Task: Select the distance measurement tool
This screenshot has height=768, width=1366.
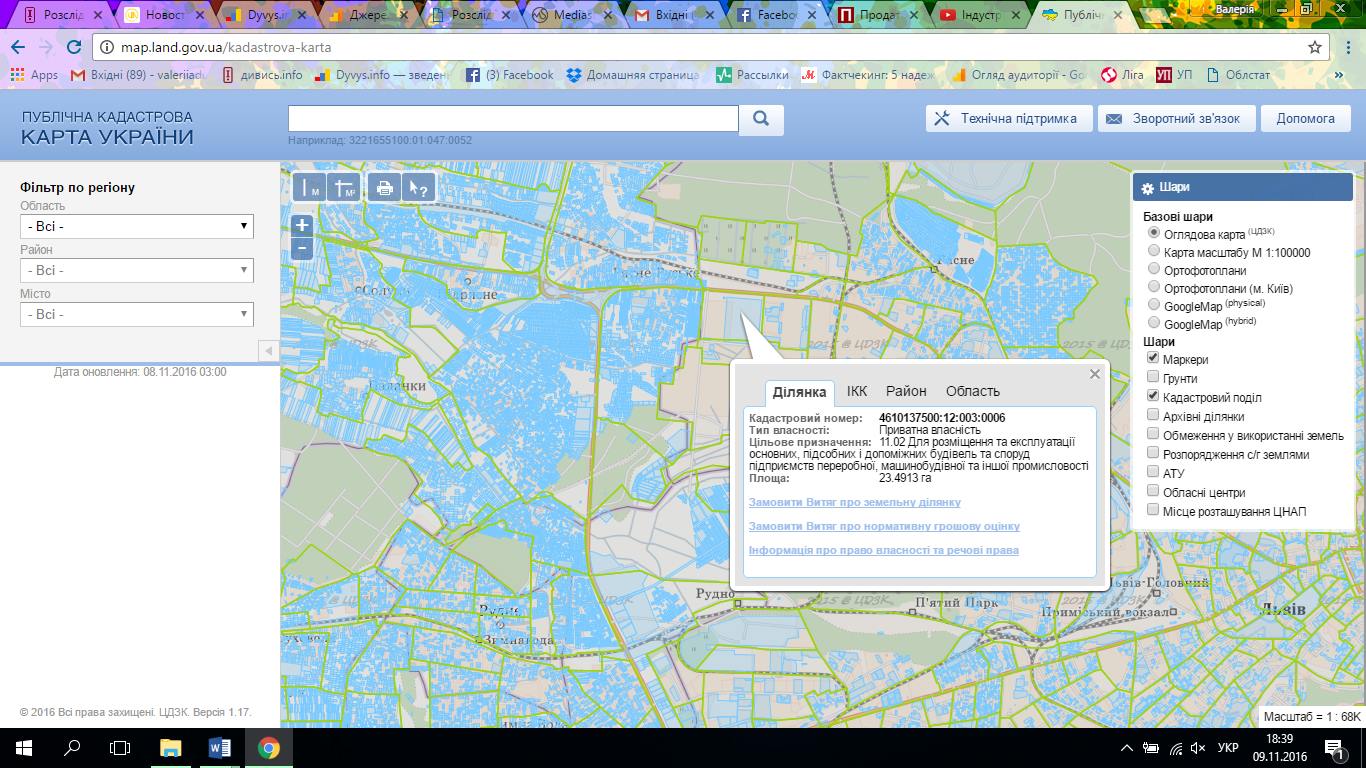Action: (309, 187)
